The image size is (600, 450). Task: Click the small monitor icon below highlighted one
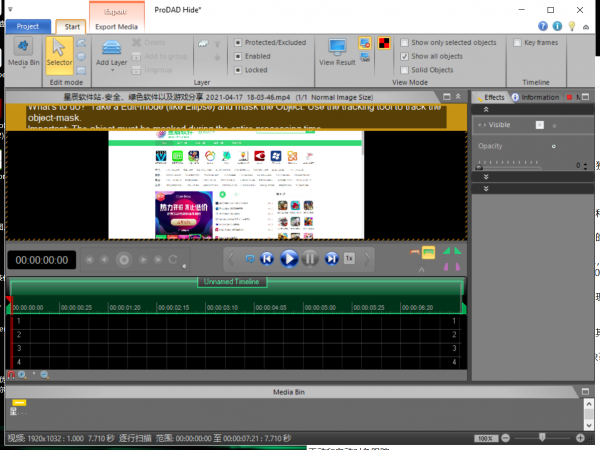pyautogui.click(x=365, y=58)
